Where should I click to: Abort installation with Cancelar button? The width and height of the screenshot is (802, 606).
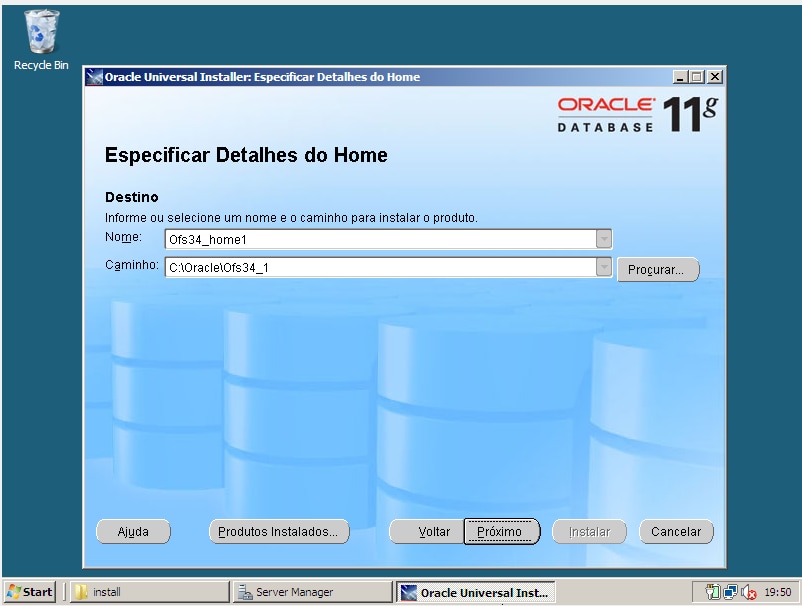click(676, 531)
